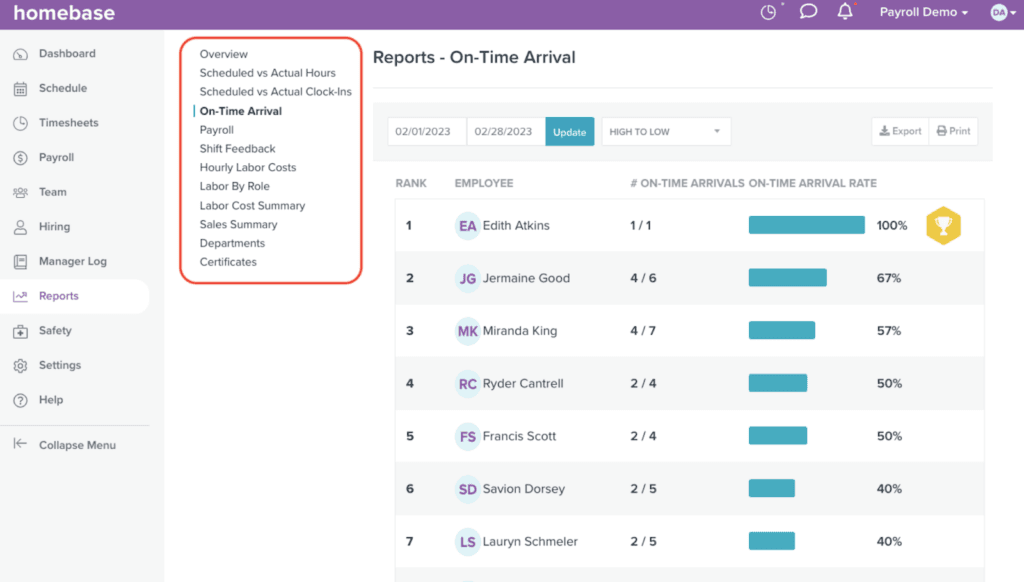Open notifications bell icon
The image size is (1024, 582).
tap(845, 12)
